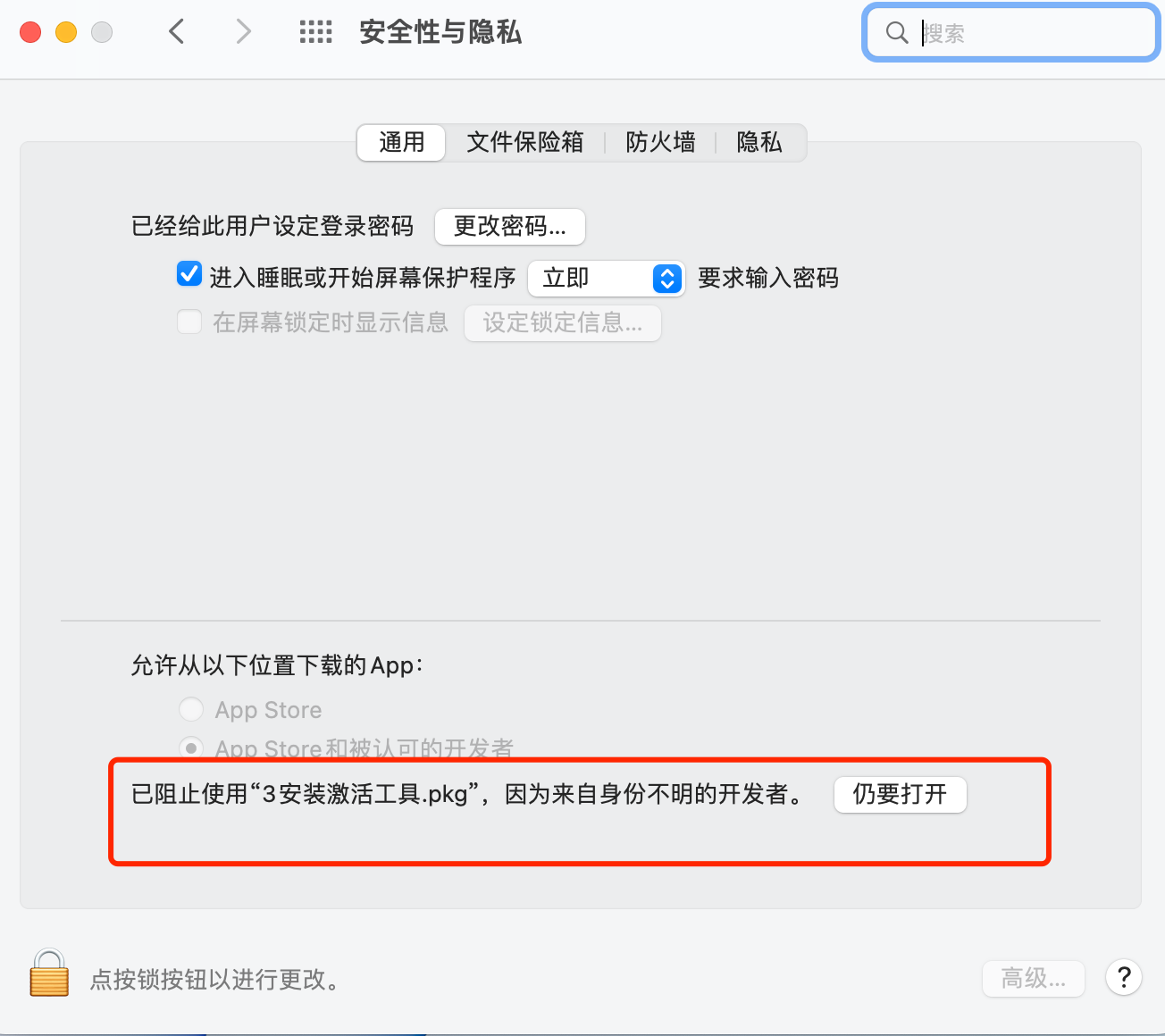Click the 高级… button

[1034, 979]
